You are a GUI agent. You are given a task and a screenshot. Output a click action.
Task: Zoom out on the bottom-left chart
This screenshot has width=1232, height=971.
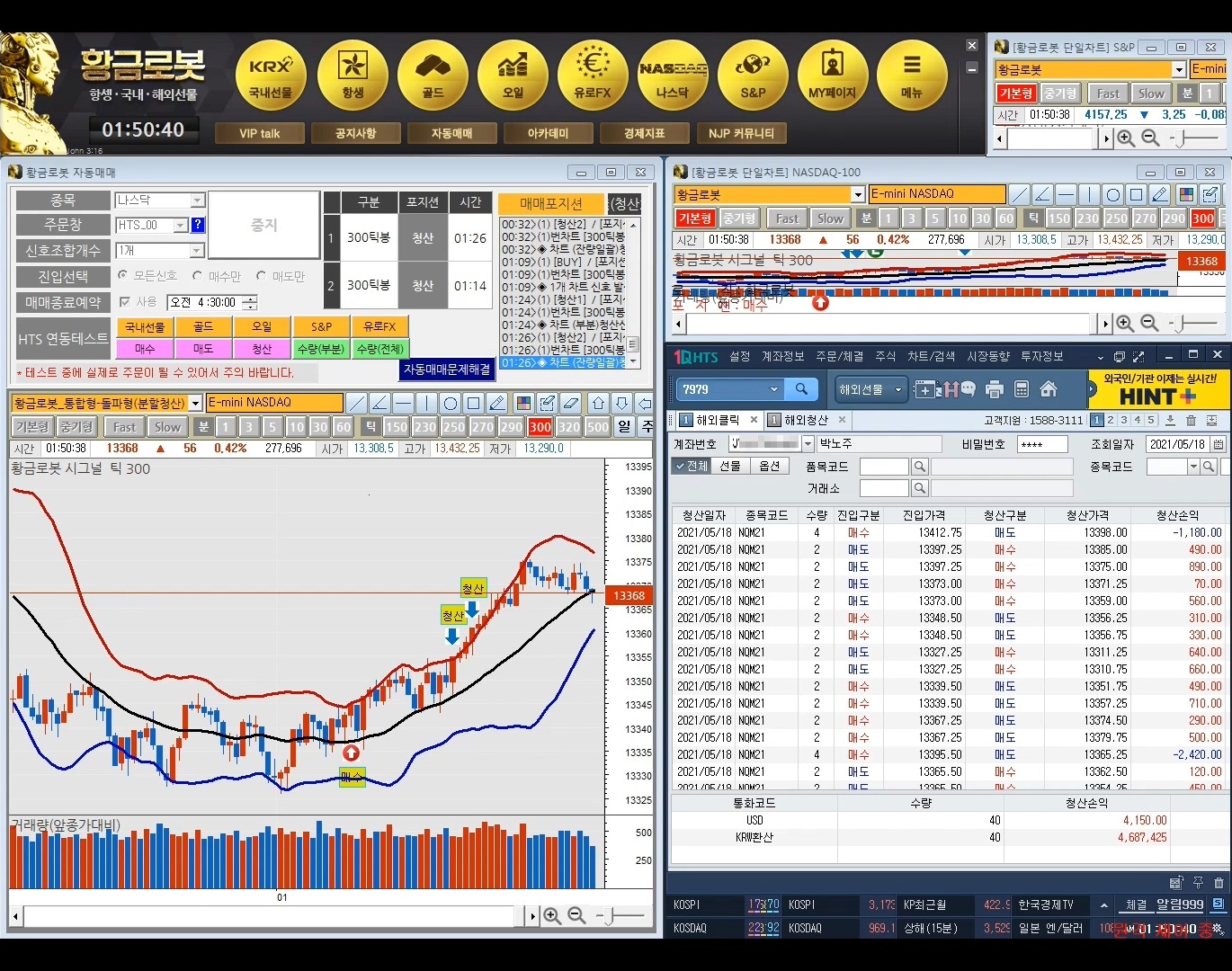pyautogui.click(x=577, y=915)
